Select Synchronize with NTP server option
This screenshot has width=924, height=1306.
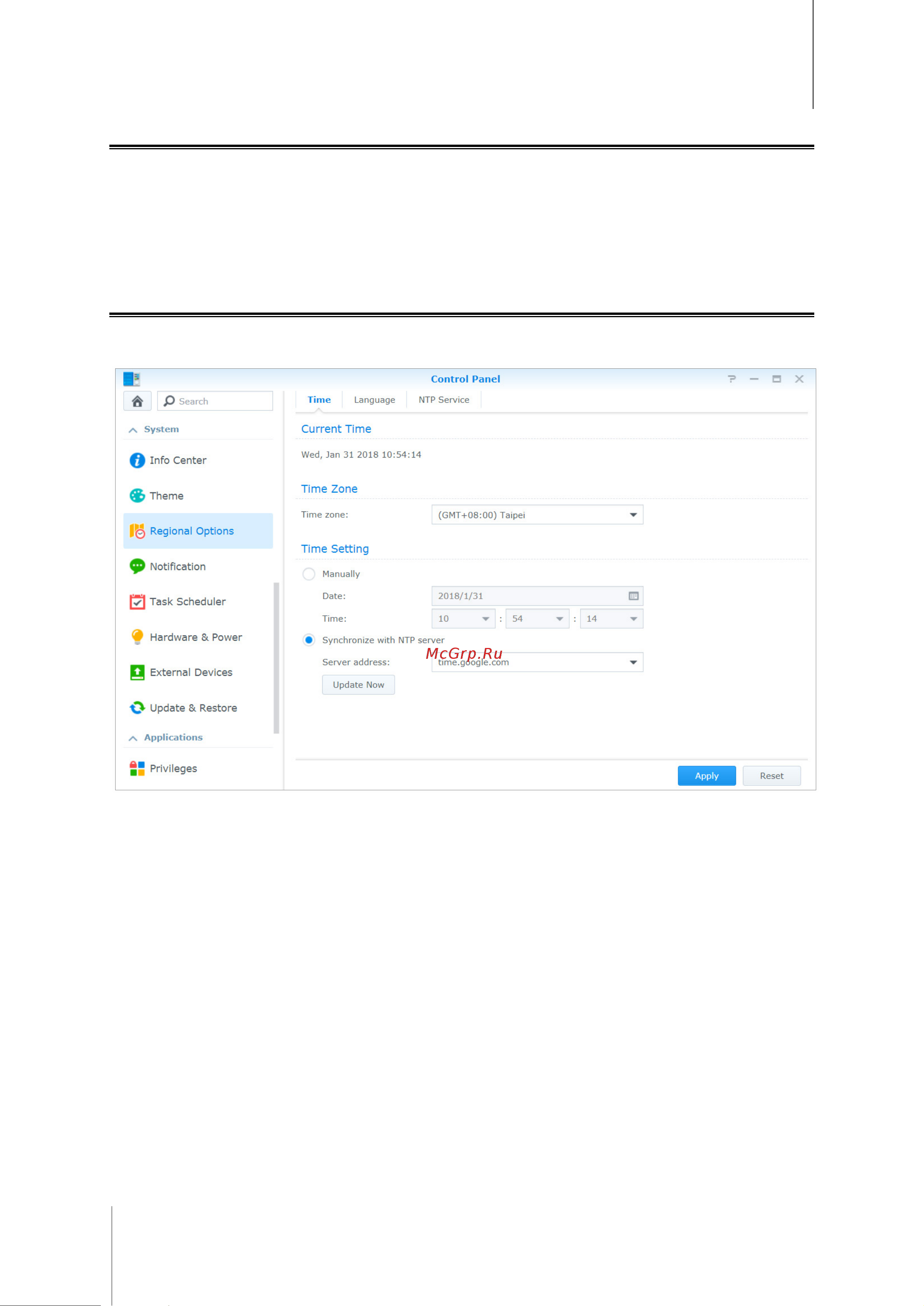pos(309,640)
